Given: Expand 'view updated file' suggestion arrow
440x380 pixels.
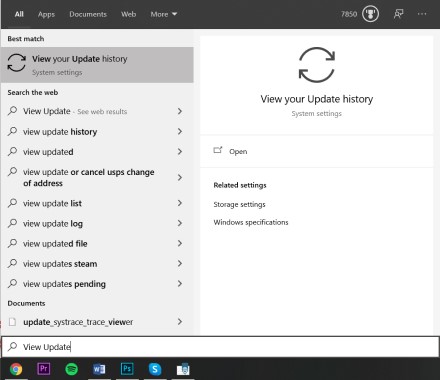Looking at the screenshot, I should [180, 243].
